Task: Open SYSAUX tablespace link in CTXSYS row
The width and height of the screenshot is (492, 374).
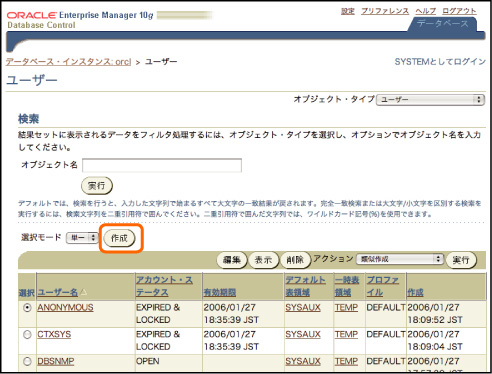Action: pyautogui.click(x=303, y=334)
